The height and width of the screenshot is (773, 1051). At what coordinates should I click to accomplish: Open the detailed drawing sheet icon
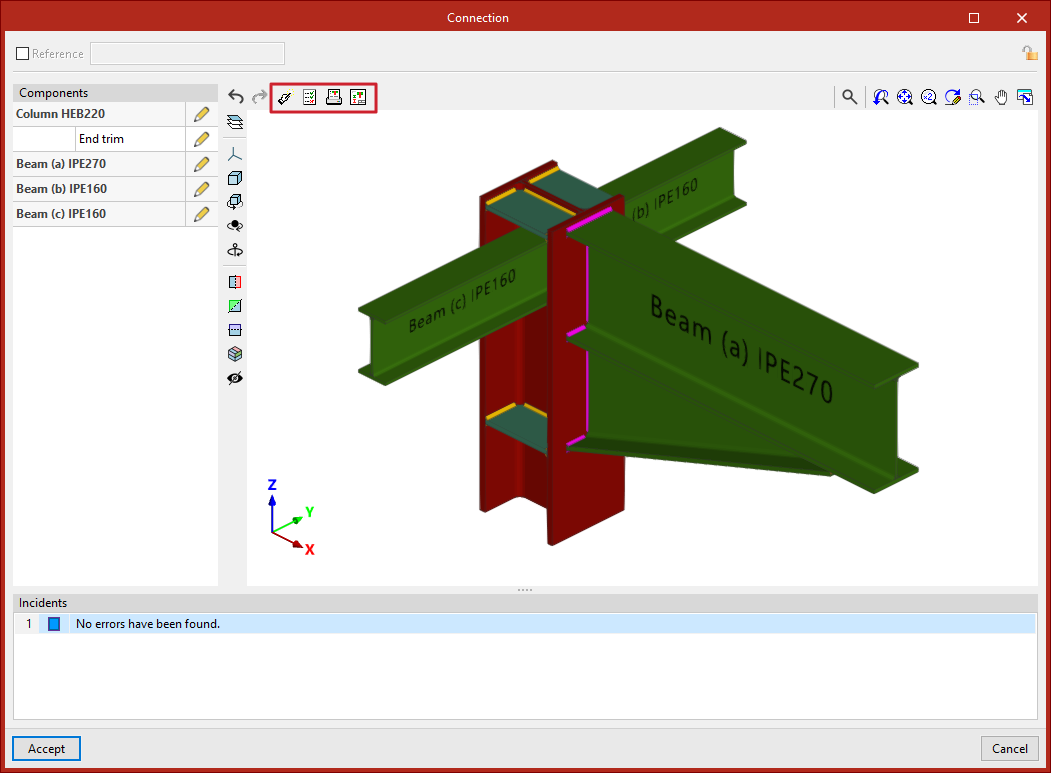(x=359, y=98)
